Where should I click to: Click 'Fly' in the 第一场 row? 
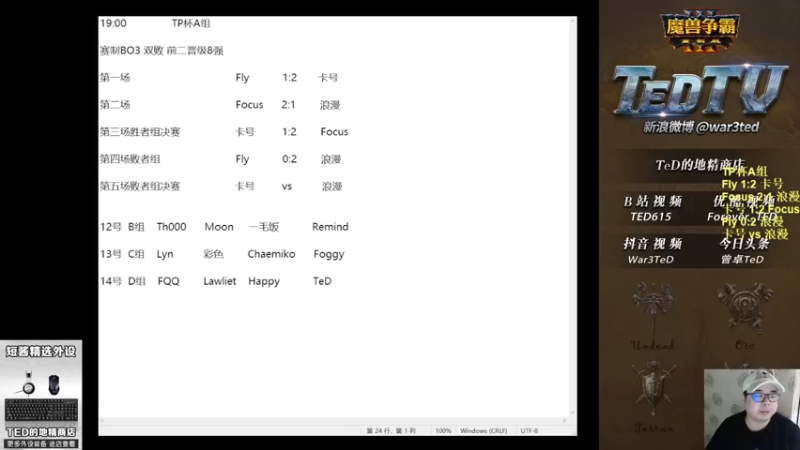pos(242,78)
